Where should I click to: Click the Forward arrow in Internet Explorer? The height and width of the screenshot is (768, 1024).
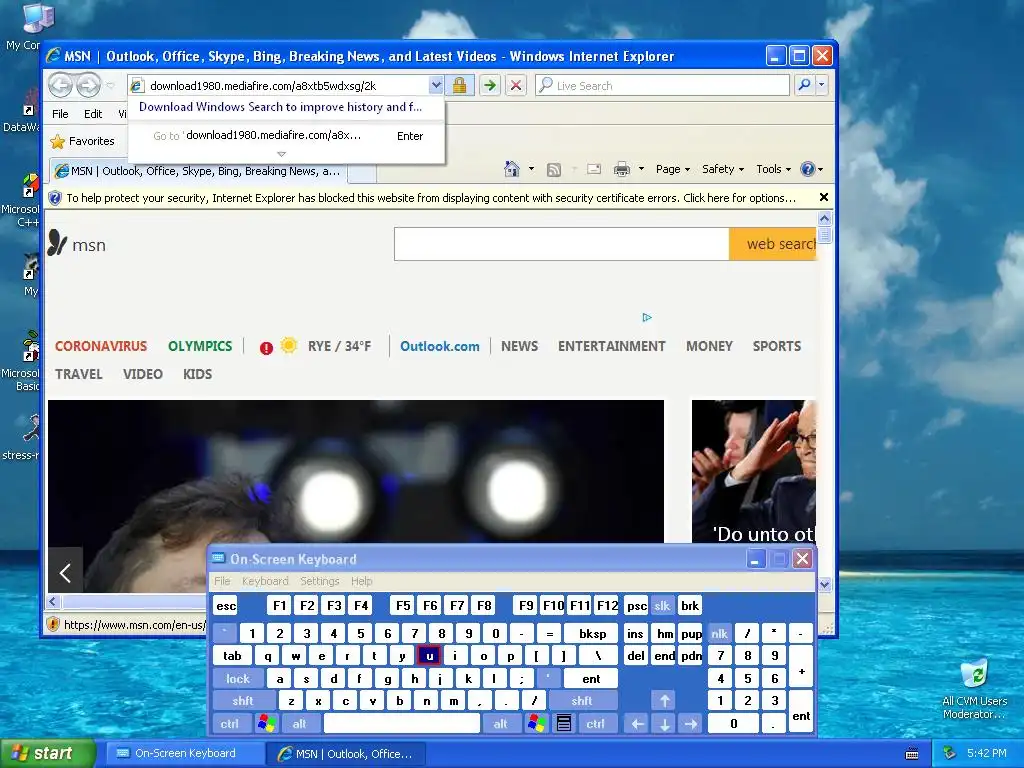pos(88,85)
